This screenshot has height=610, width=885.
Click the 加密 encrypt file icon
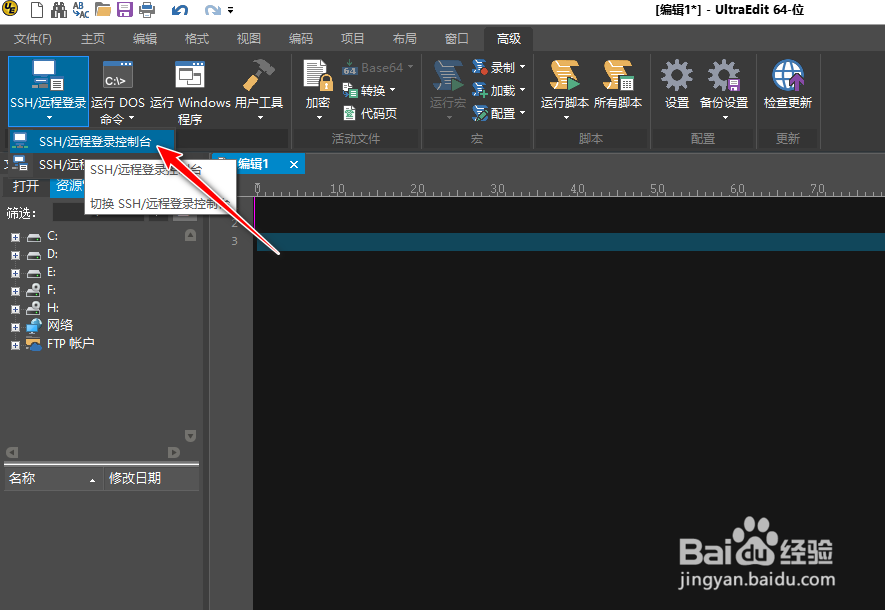[x=318, y=75]
